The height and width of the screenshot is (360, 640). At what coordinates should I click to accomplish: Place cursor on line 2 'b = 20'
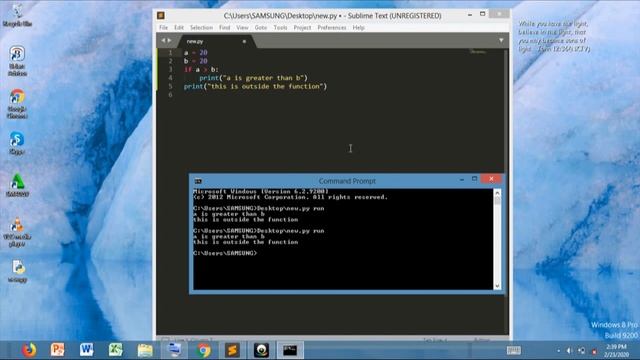click(x=196, y=61)
